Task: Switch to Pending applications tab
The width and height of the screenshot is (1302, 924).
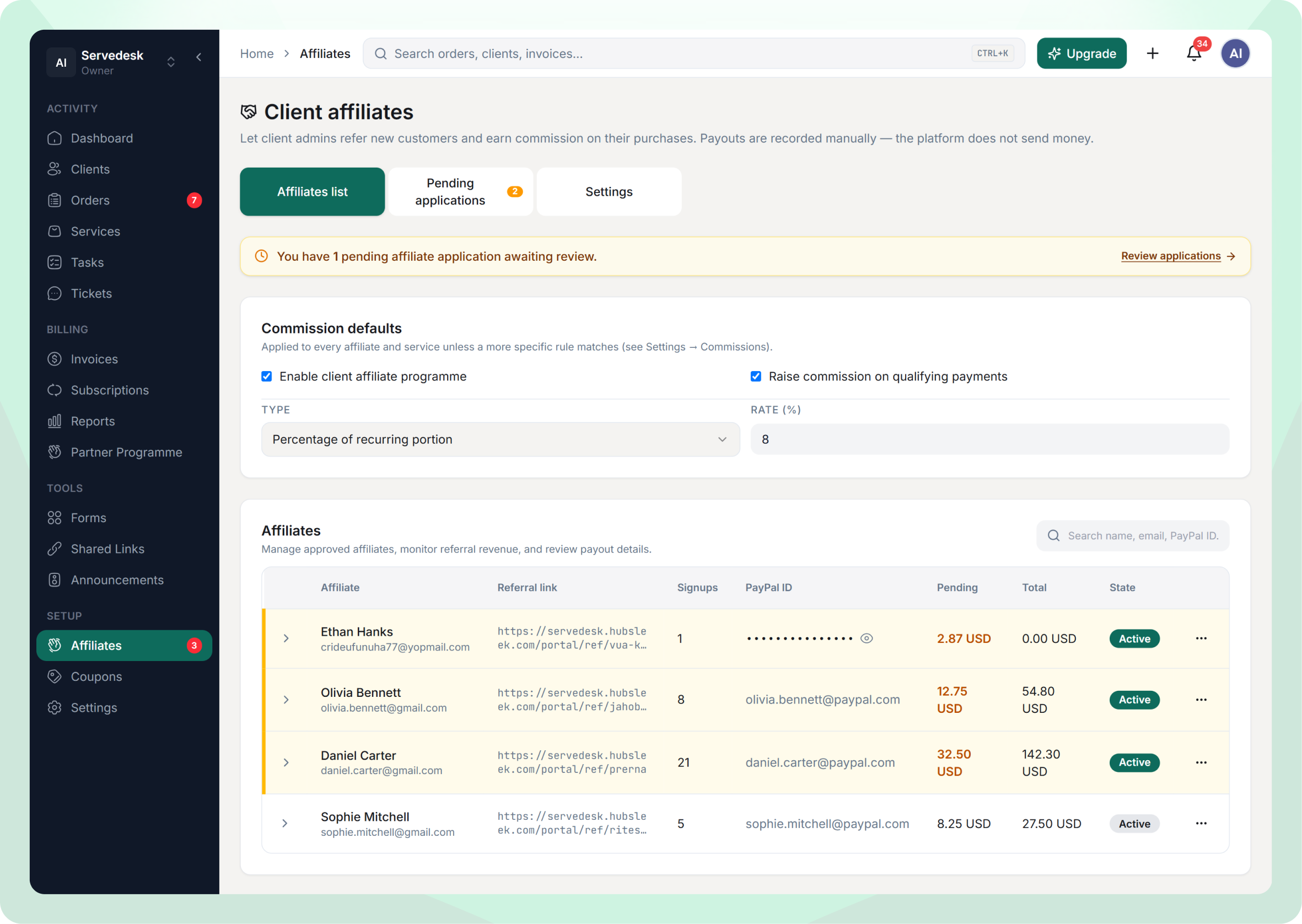Action: point(461,192)
